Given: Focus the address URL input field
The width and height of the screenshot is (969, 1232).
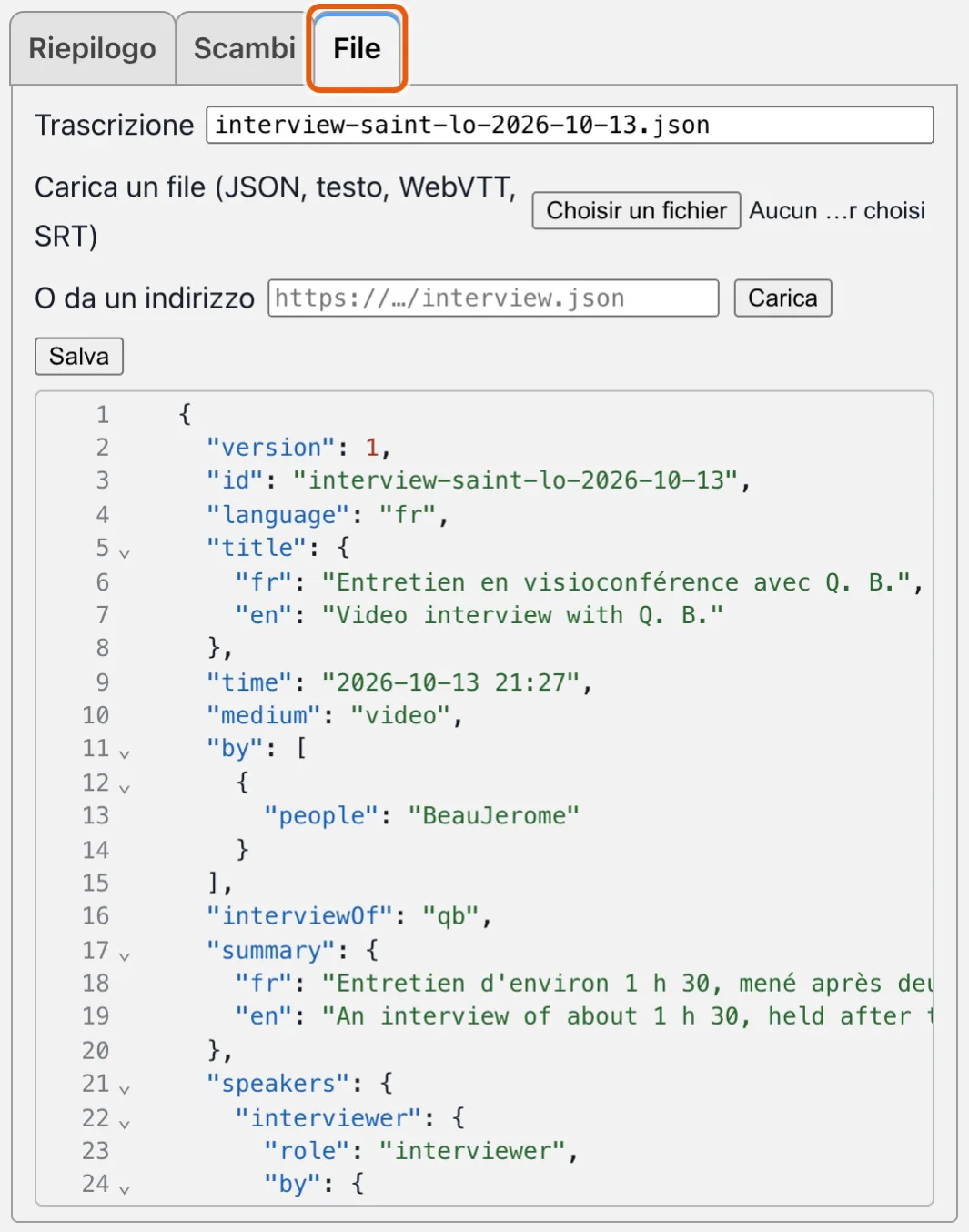Looking at the screenshot, I should 493,298.
